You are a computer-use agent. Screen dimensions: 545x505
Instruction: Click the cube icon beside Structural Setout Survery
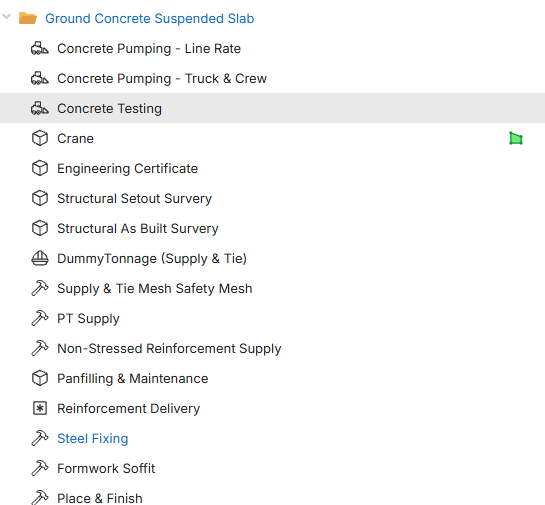tap(40, 198)
